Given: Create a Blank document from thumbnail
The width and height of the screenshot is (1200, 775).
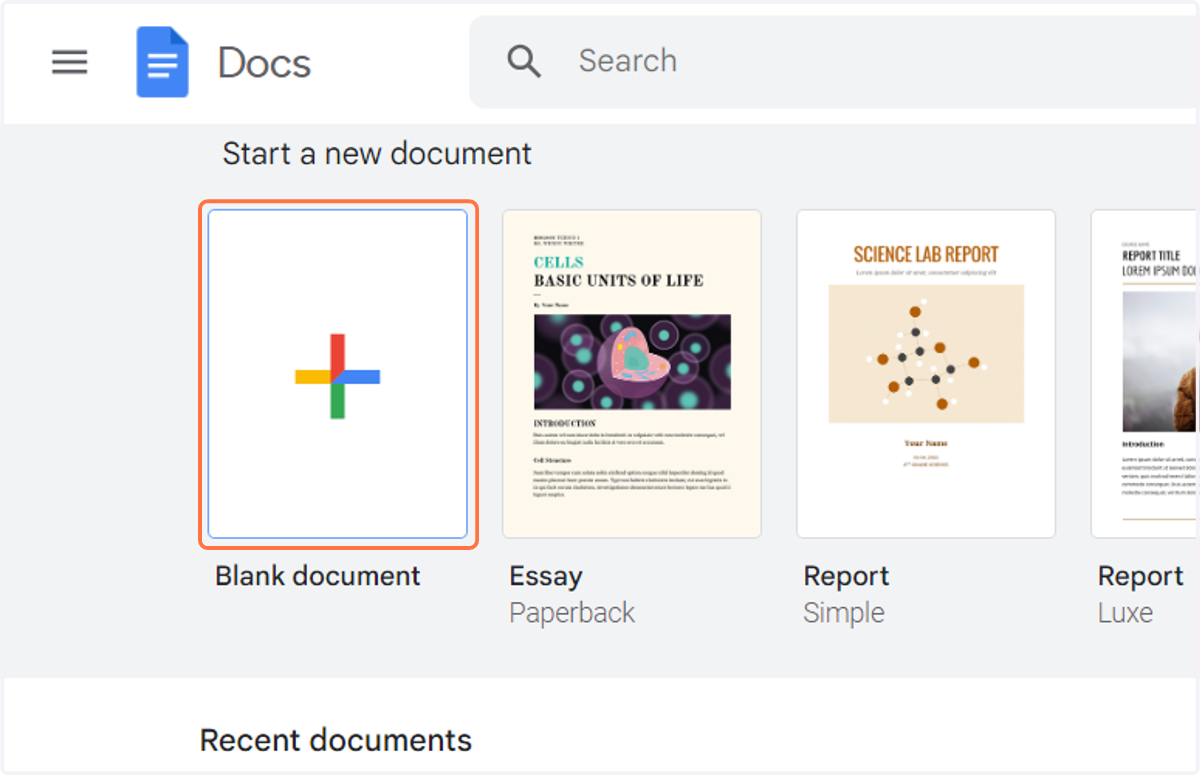Looking at the screenshot, I should coord(338,374).
